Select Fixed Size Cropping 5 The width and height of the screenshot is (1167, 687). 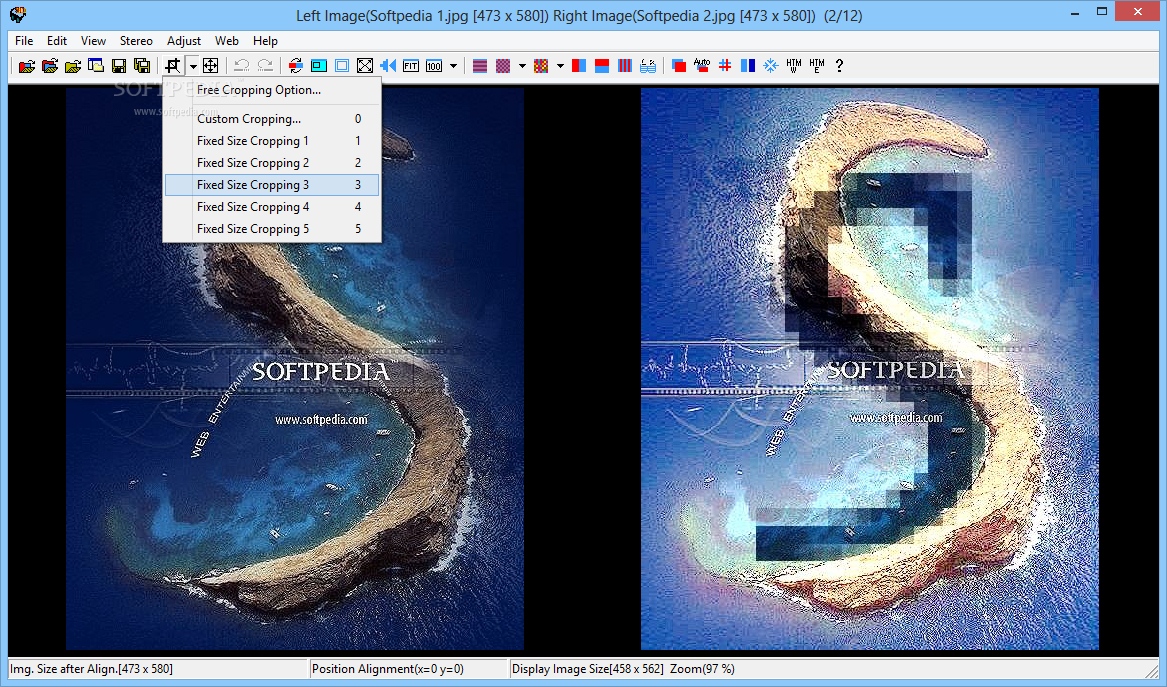point(272,229)
